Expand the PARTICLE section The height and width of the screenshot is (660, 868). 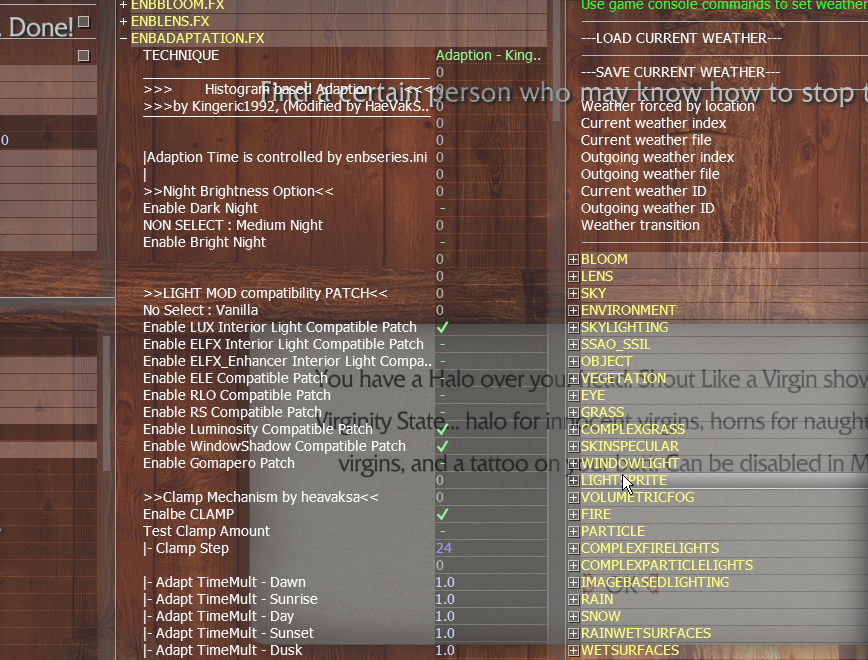[x=574, y=532]
